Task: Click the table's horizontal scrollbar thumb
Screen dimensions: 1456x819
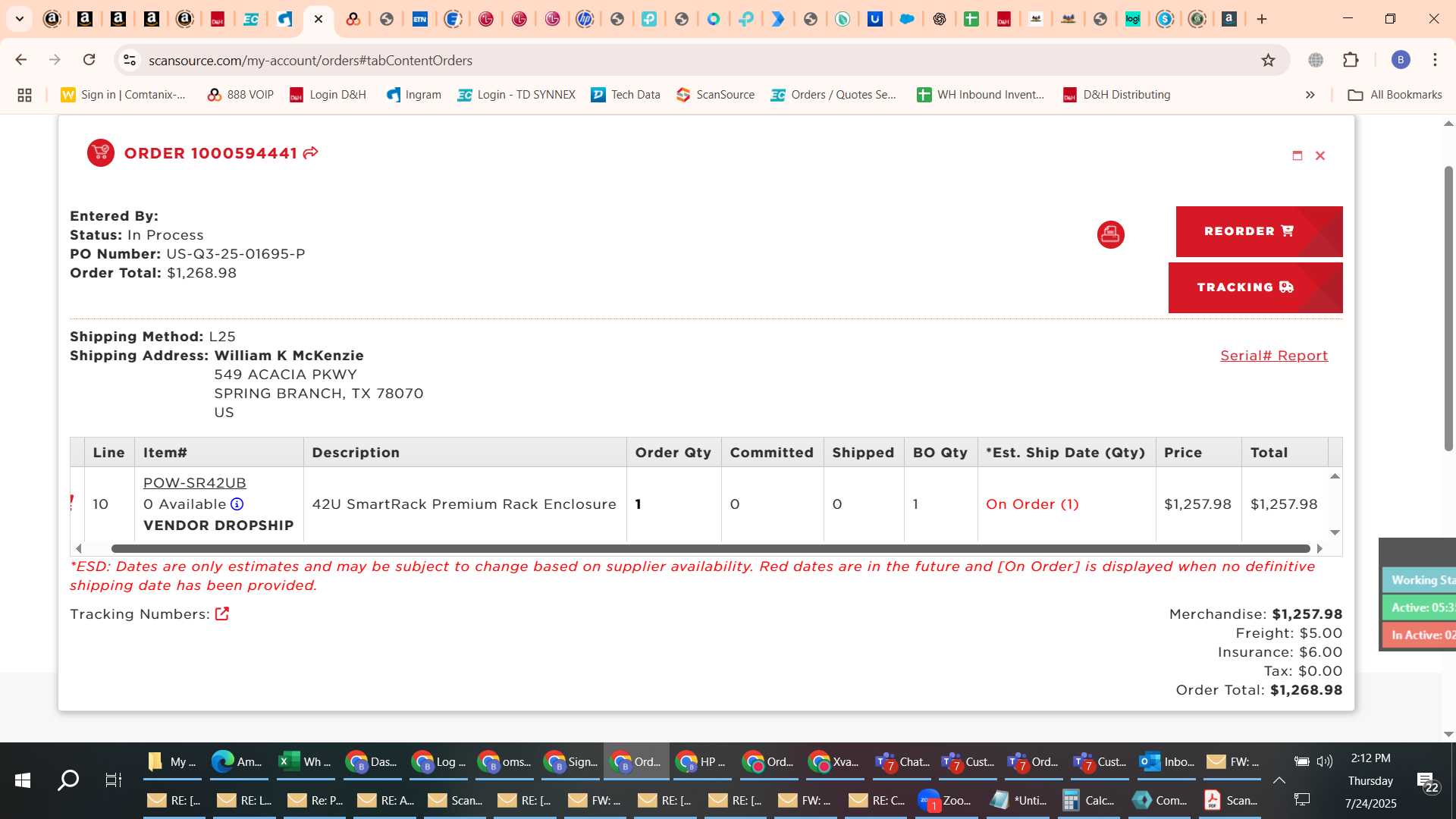Action: [711, 548]
